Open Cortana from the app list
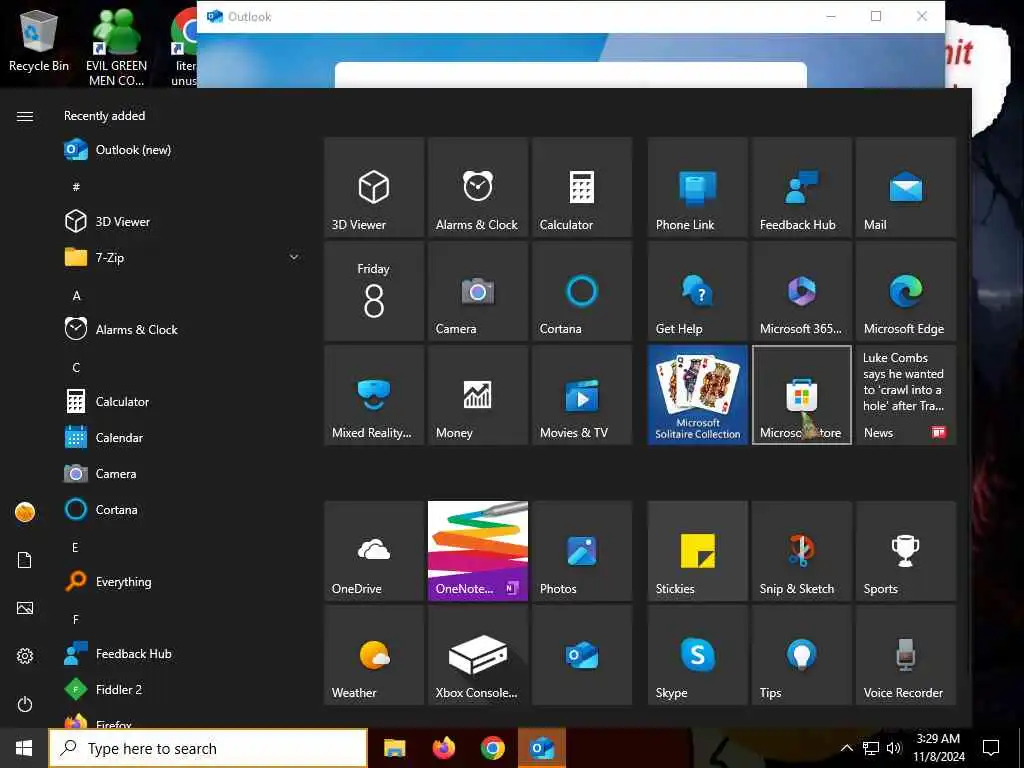The image size is (1024, 768). tap(183, 509)
